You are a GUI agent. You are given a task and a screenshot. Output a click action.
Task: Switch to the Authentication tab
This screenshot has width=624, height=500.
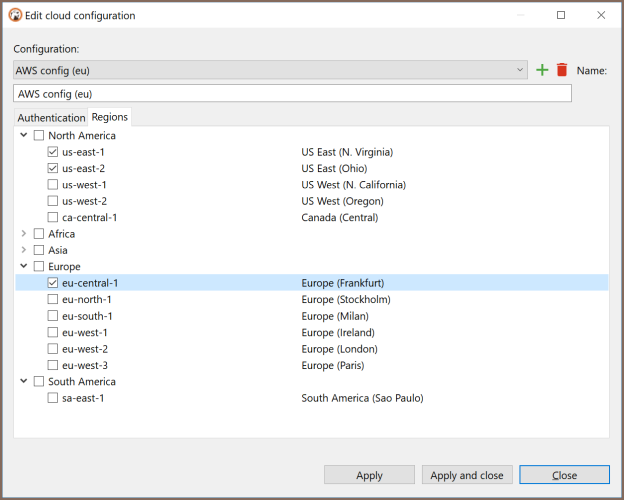click(x=51, y=117)
